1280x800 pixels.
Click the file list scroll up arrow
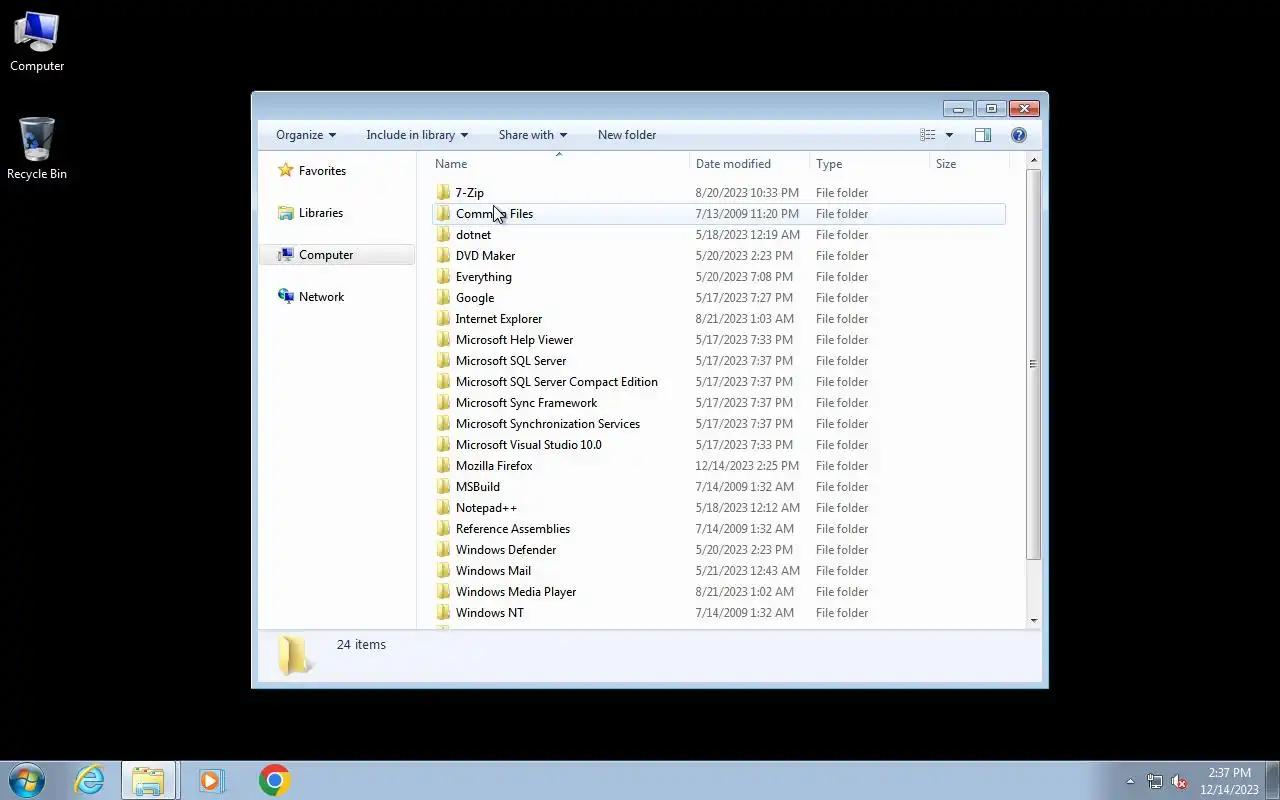1034,161
